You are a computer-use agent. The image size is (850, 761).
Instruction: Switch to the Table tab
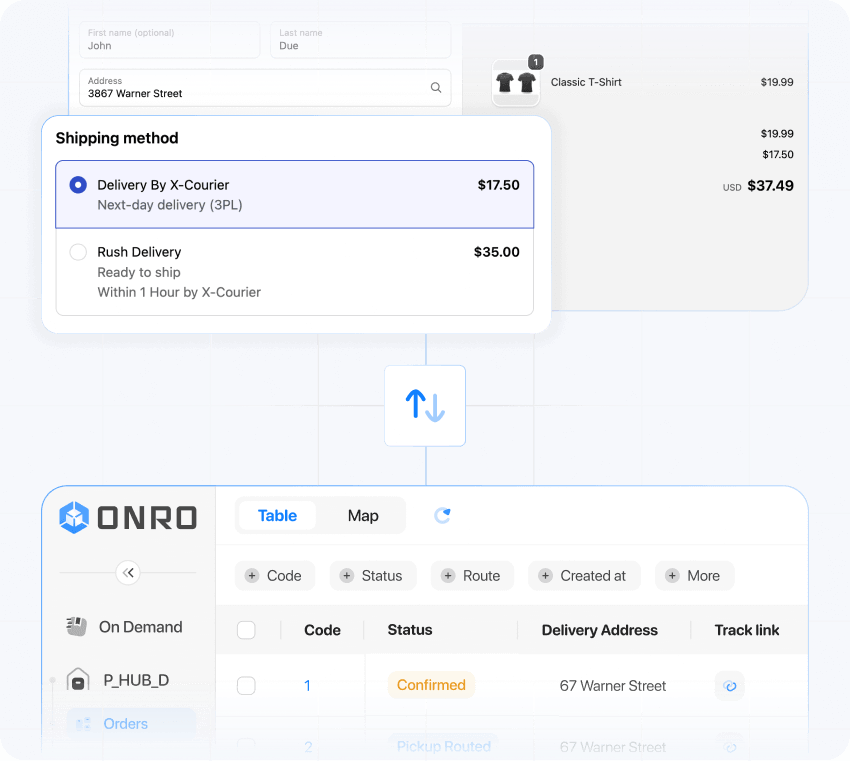click(x=277, y=515)
